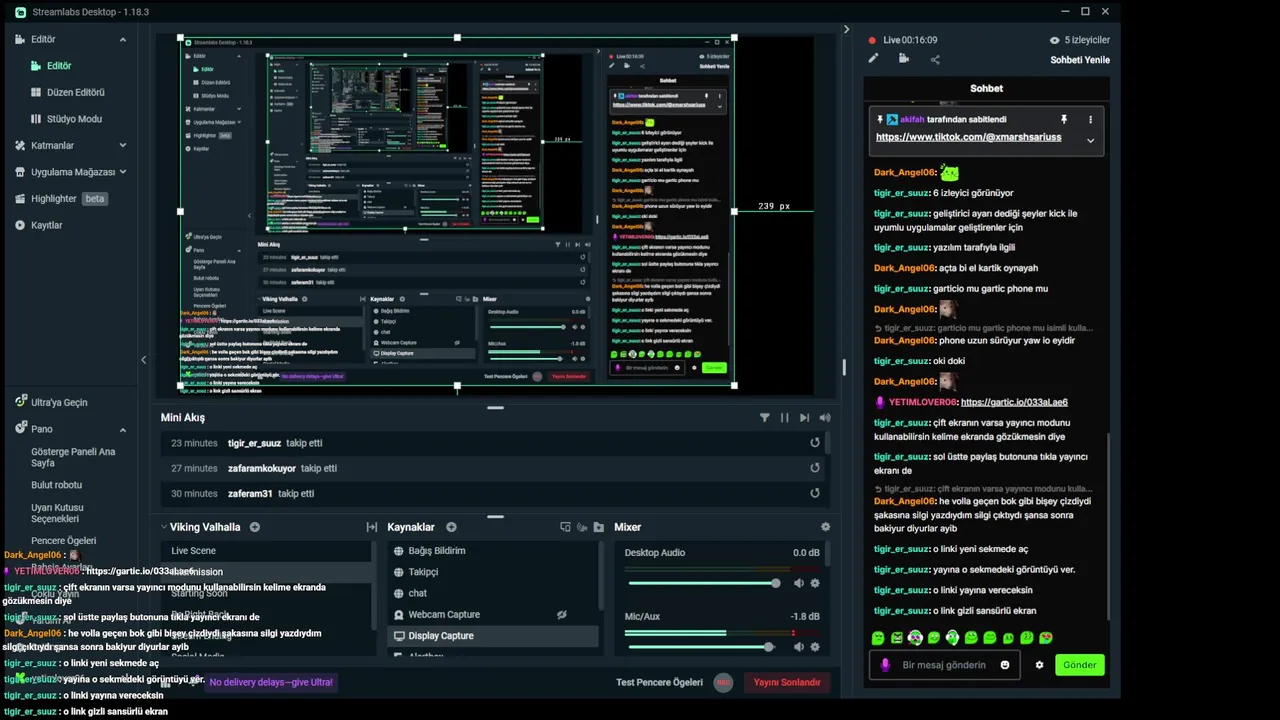The height and width of the screenshot is (720, 1280).
Task: Select the Editör sub-item in sidebar
Action: [59, 66]
